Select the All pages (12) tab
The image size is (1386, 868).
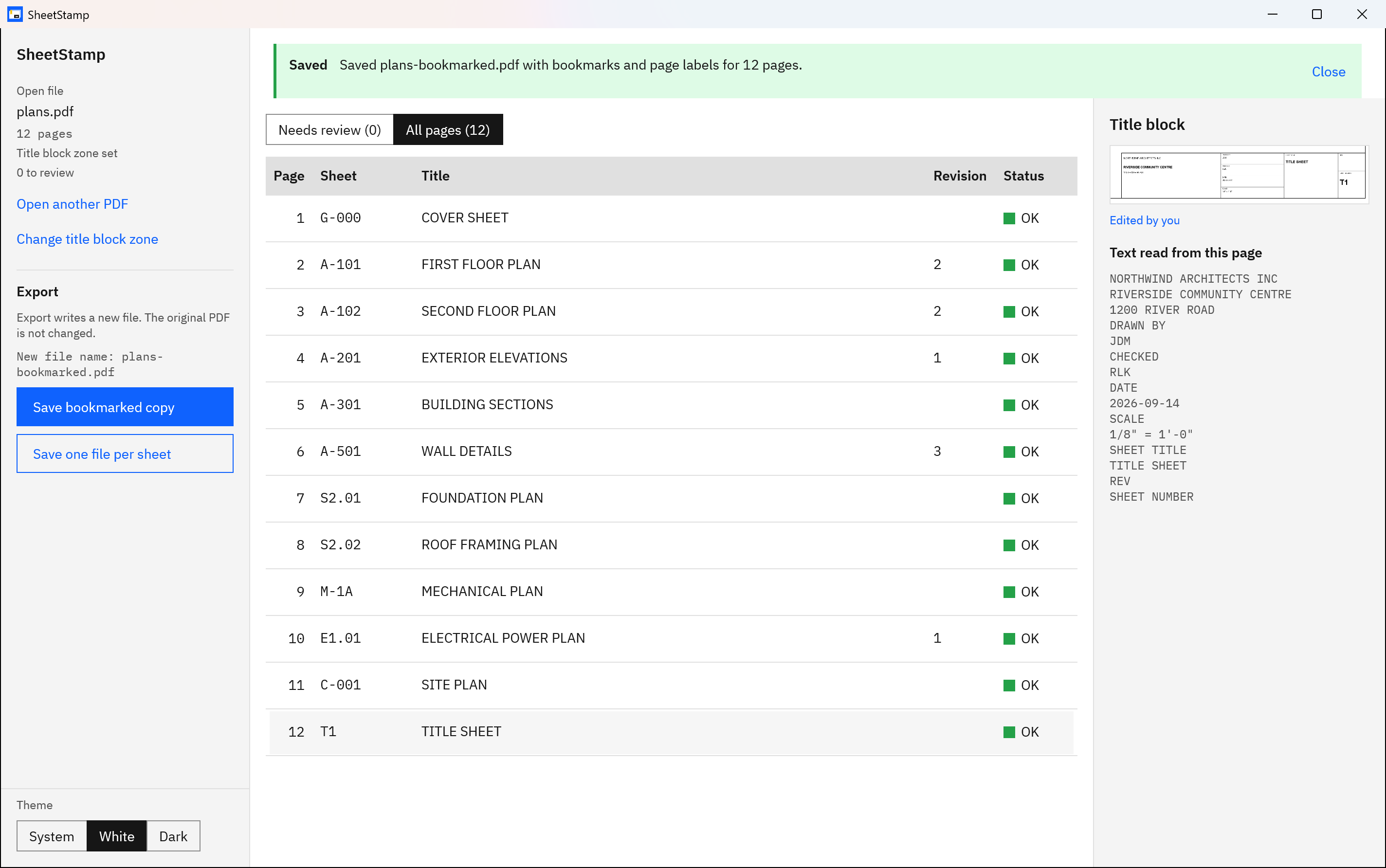448,130
